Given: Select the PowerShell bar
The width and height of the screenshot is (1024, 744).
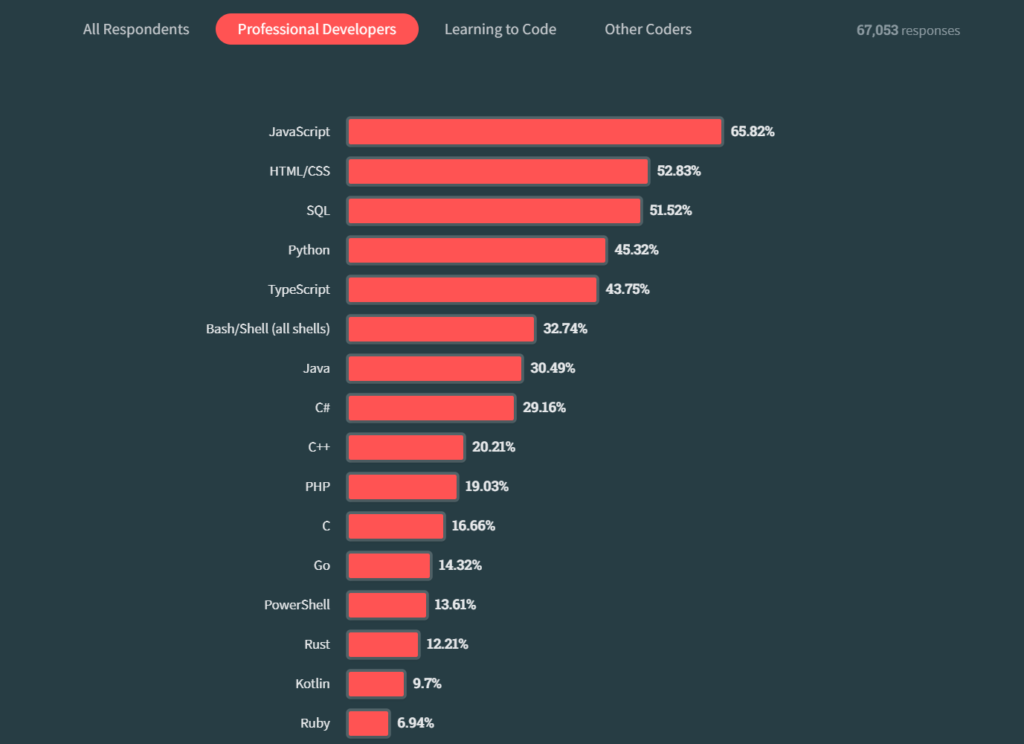Looking at the screenshot, I should 387,605.
